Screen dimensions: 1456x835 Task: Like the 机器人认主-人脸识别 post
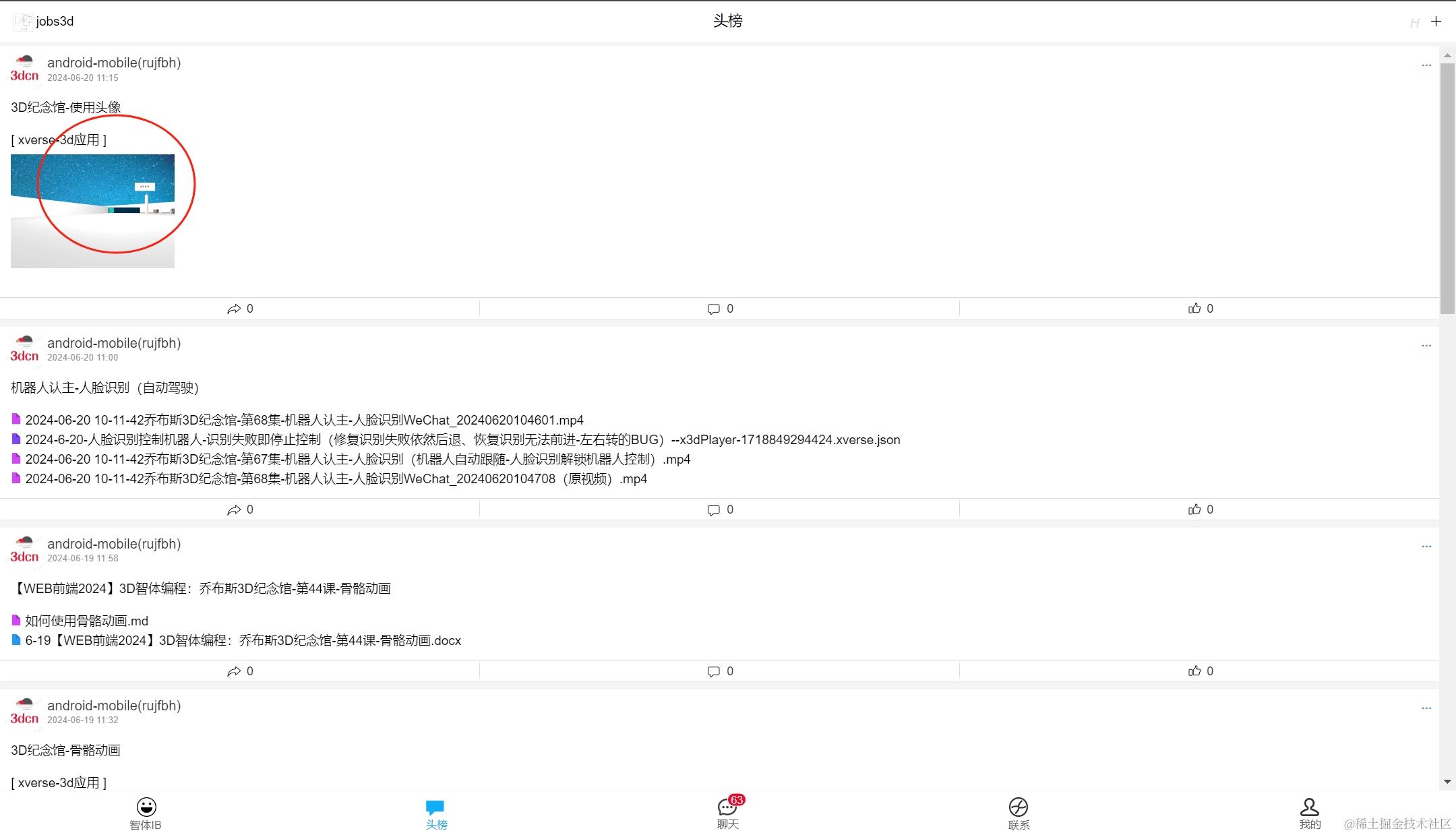[x=1194, y=509]
